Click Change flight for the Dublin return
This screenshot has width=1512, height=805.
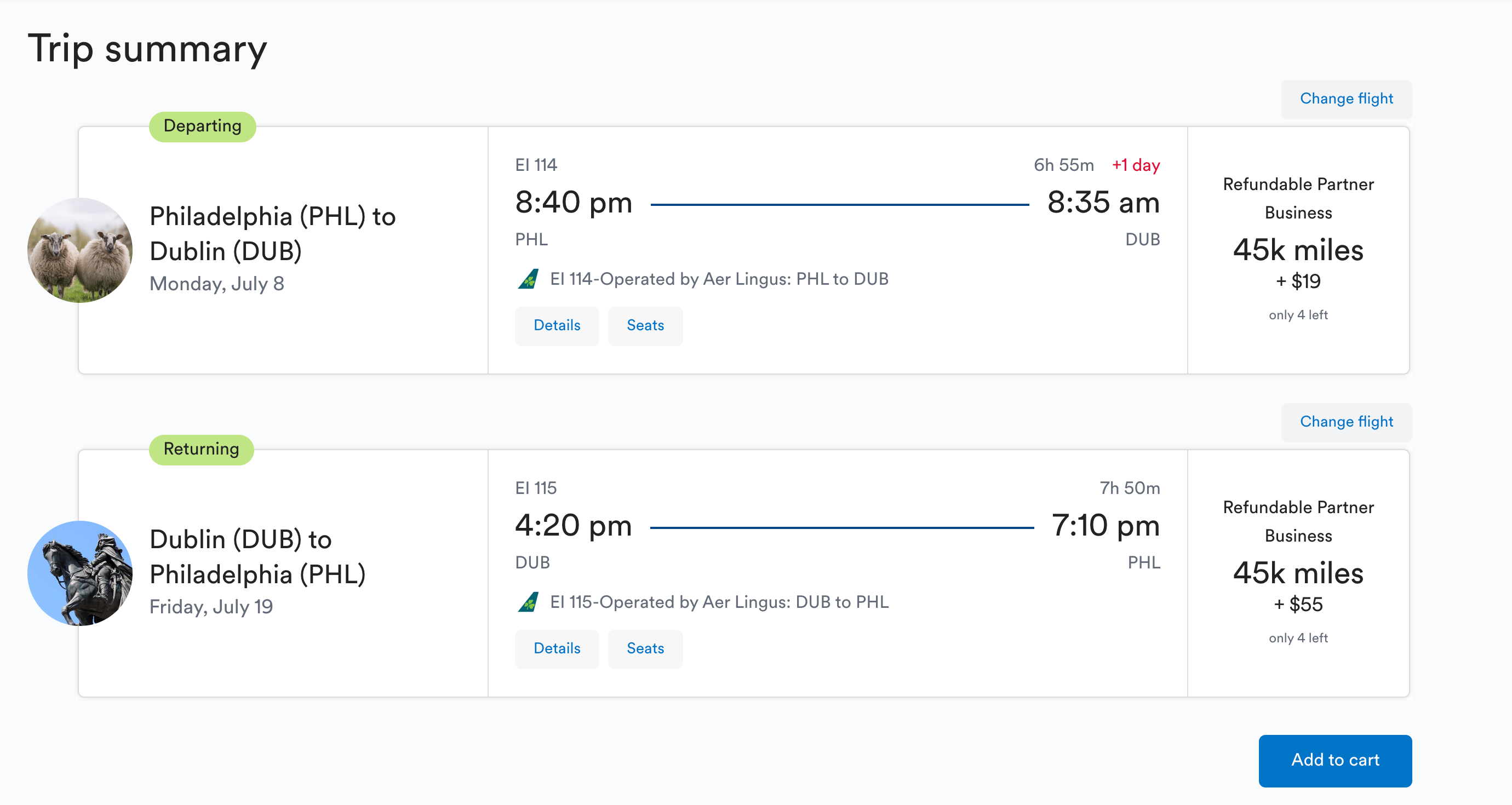[1346, 421]
